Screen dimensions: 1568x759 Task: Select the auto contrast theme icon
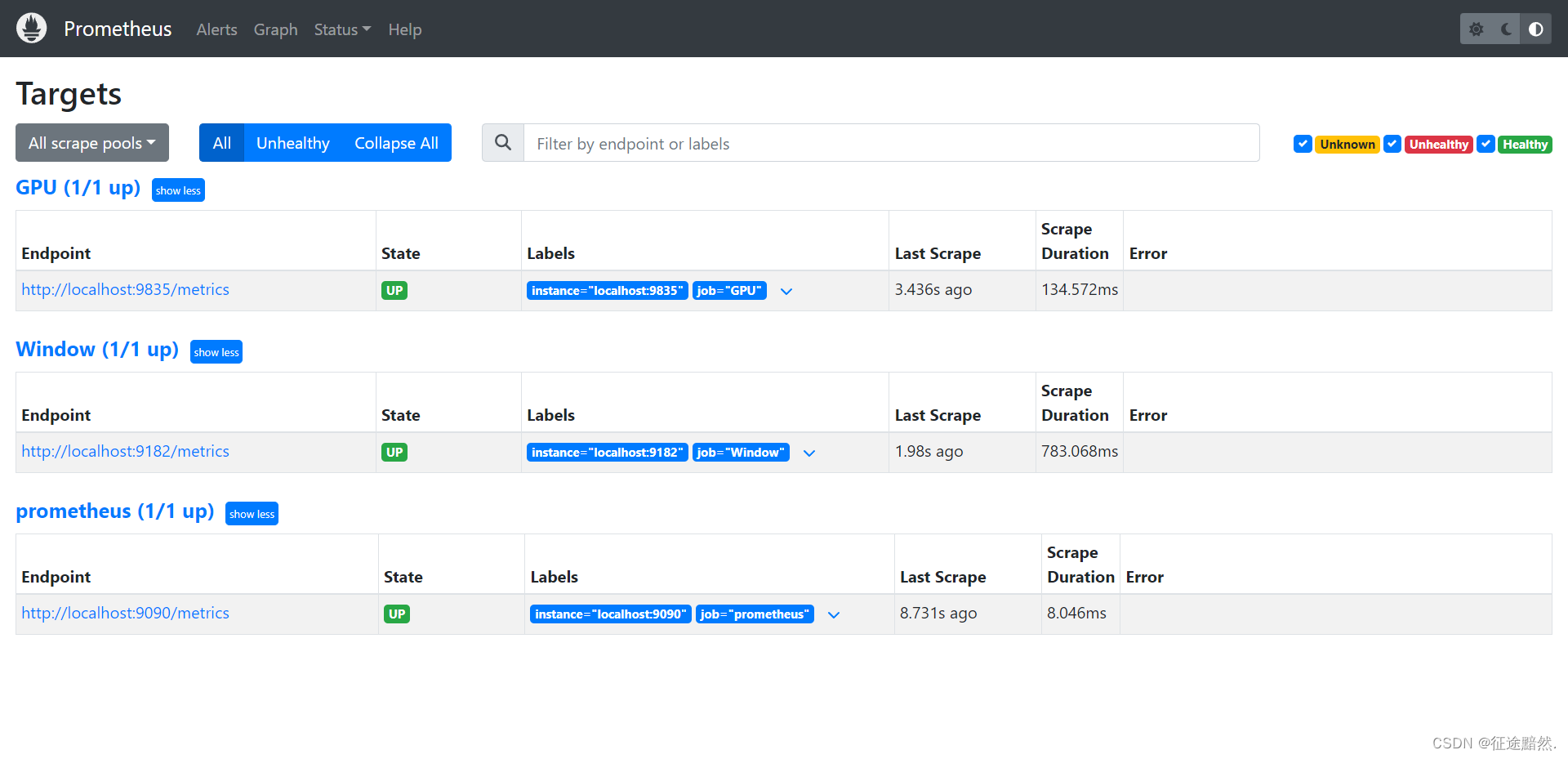coord(1536,29)
